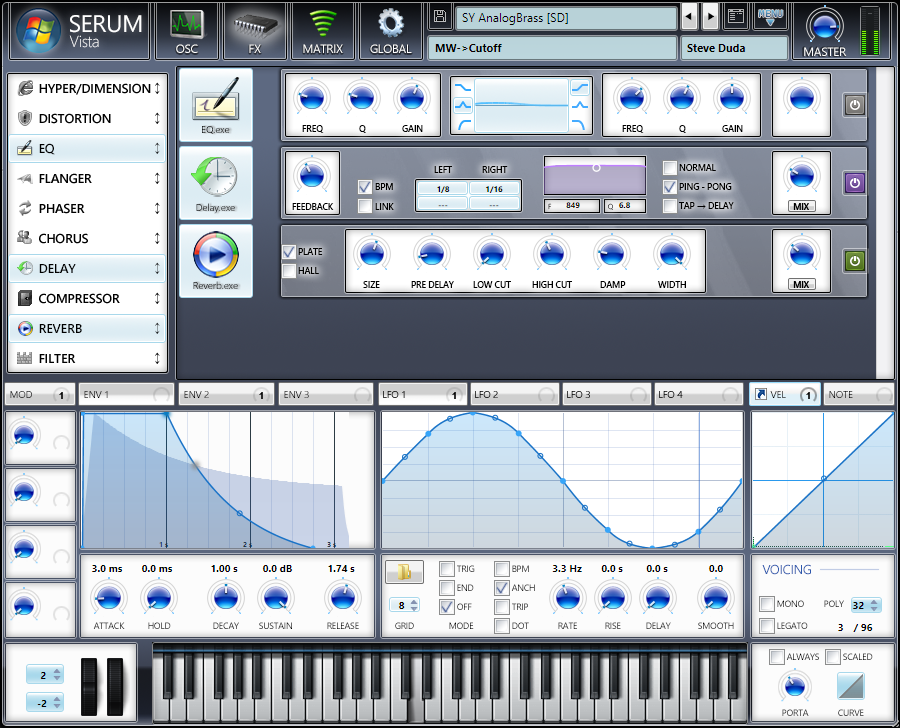Click the MASTER volume knob

point(825,26)
